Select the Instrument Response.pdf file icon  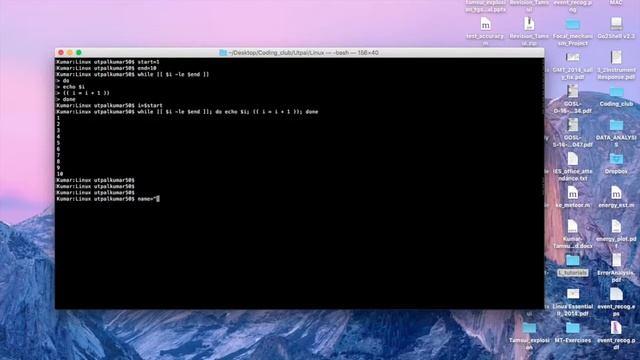pos(616,58)
